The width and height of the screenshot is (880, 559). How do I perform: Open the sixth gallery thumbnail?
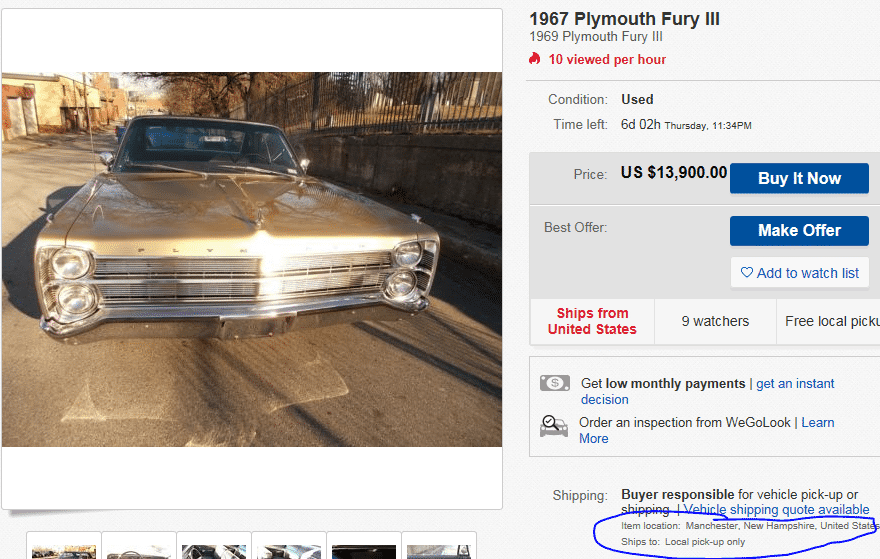[x=438, y=549]
